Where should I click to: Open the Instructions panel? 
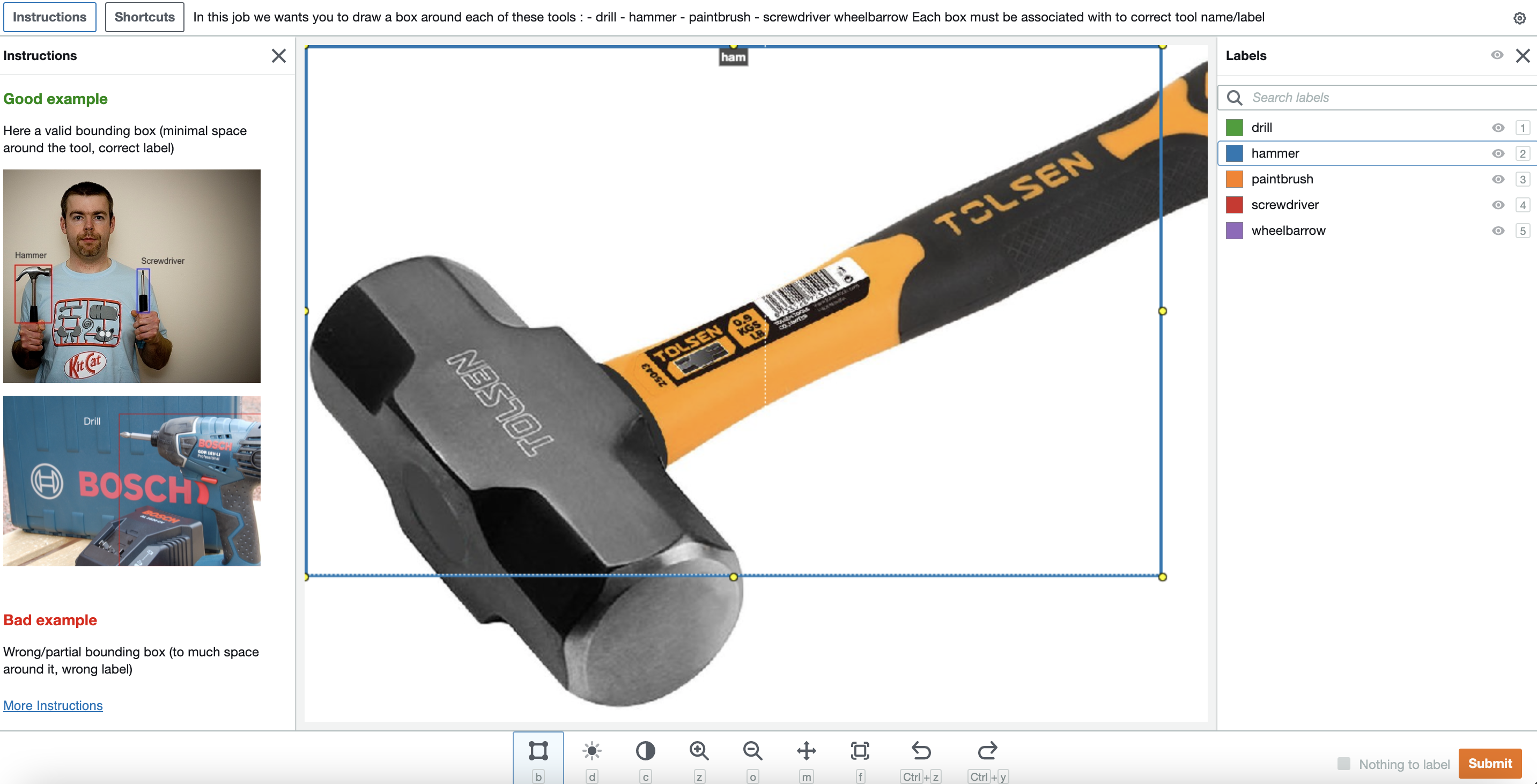coord(50,17)
